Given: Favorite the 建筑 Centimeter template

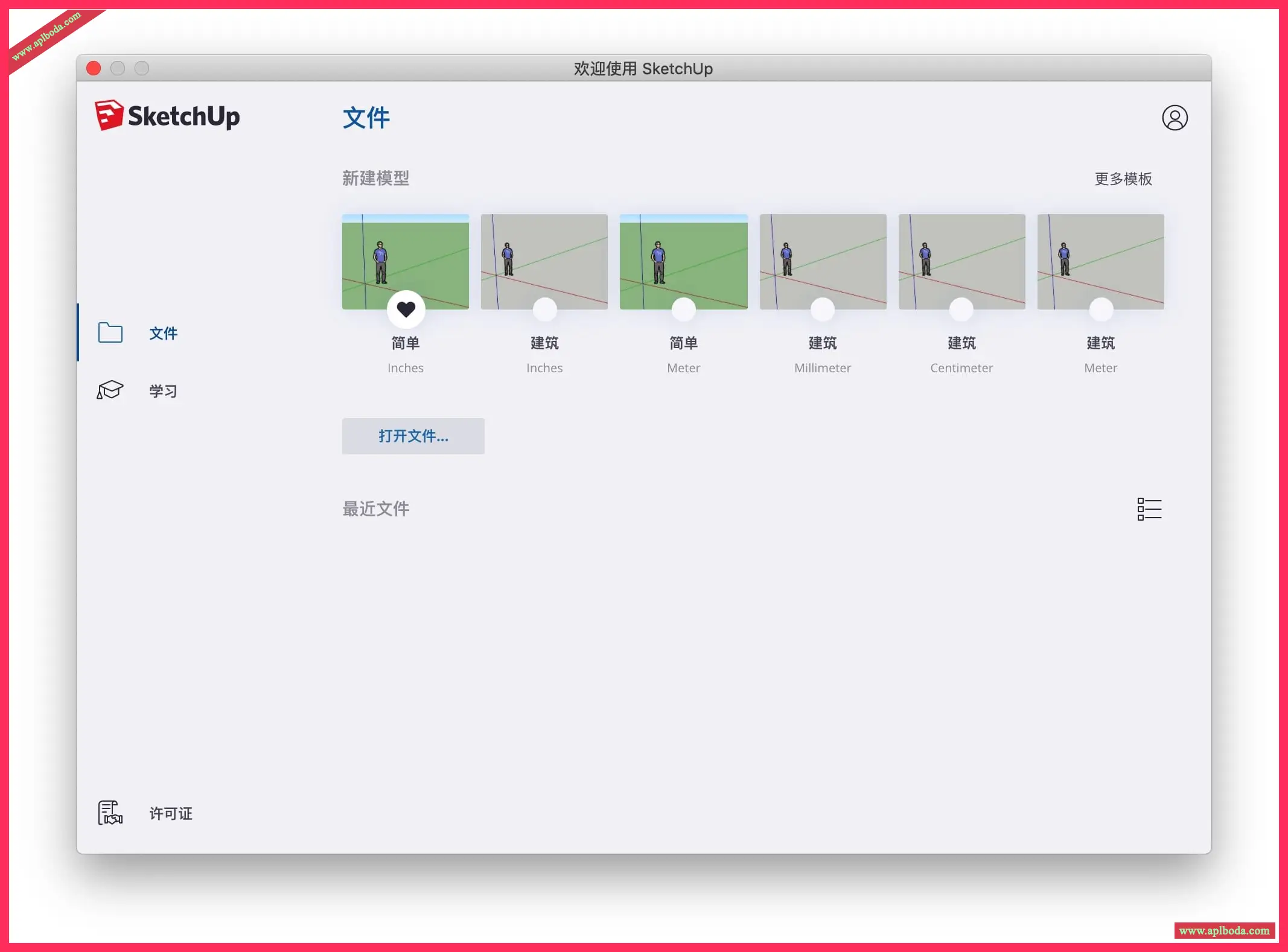Looking at the screenshot, I should pos(961,309).
